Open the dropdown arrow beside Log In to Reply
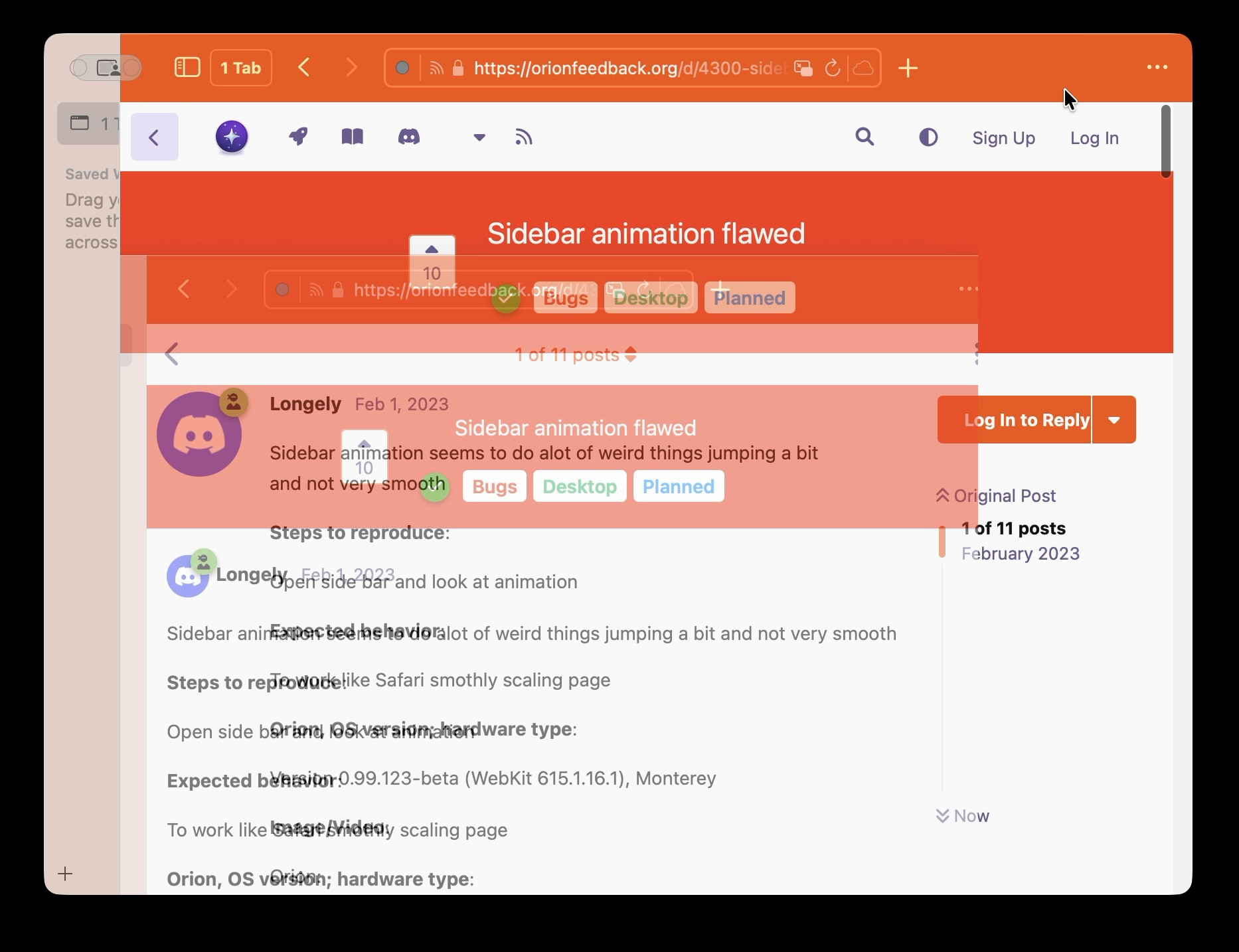 tap(1114, 420)
